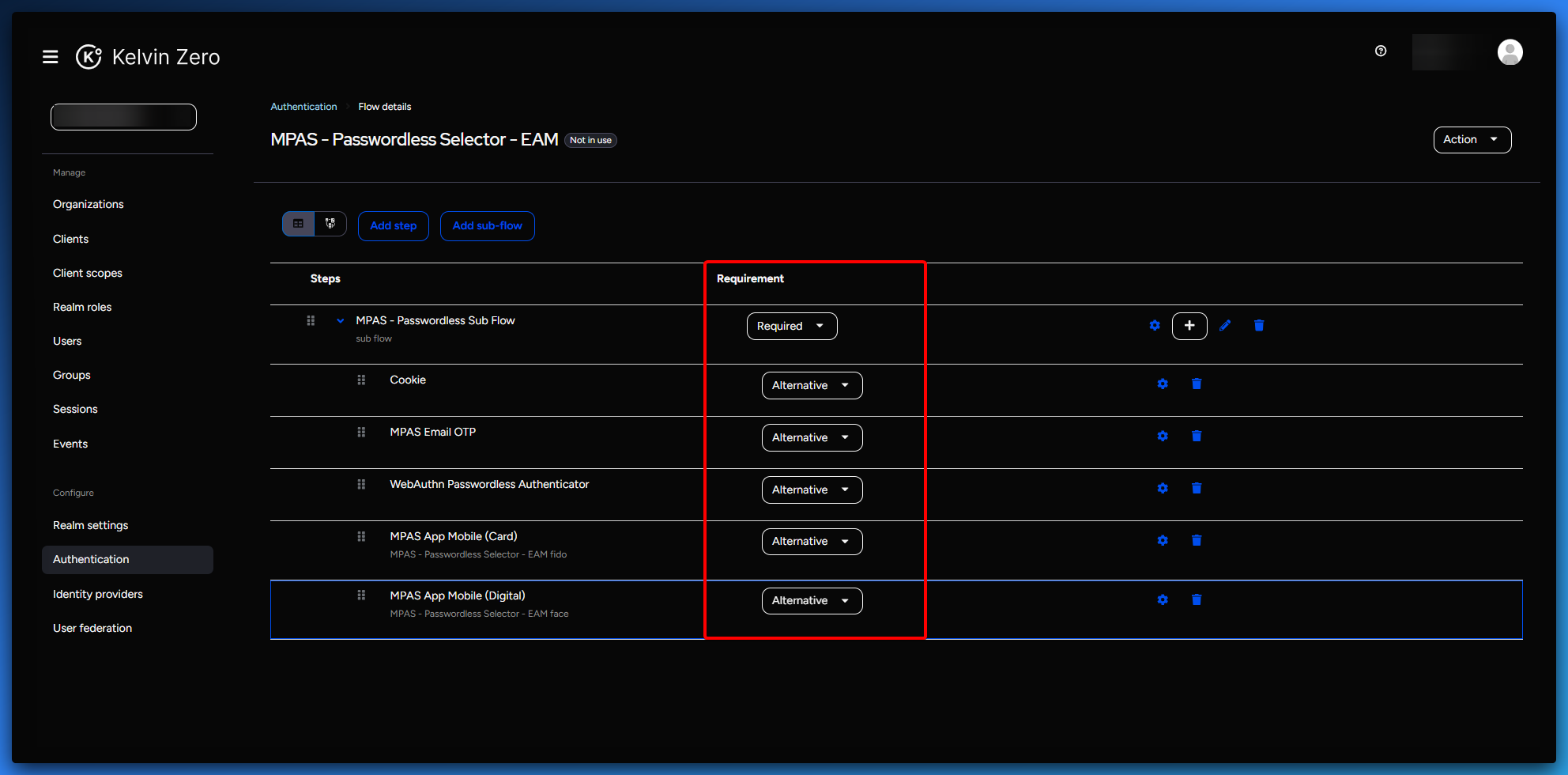Delete WebAuthn Passwordless Authenticator step
This screenshot has width=1568, height=775.
[x=1197, y=489]
